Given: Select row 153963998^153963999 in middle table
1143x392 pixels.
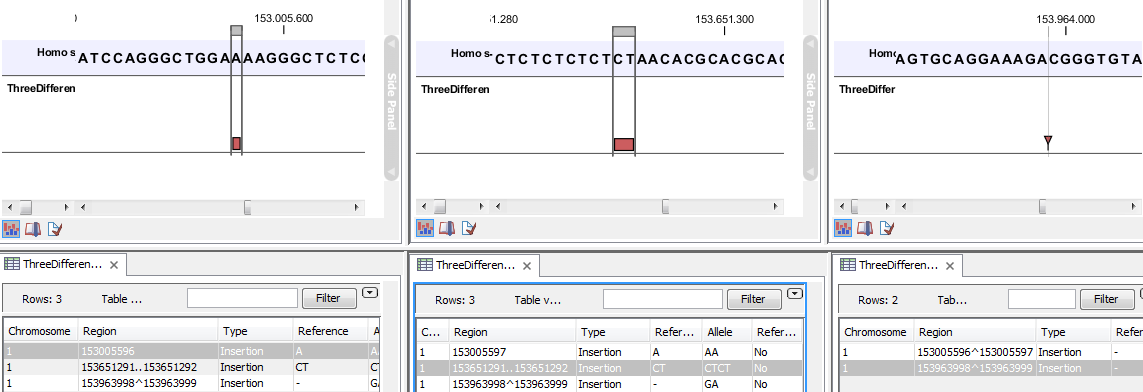Looking at the screenshot, I should pyautogui.click(x=610, y=384).
